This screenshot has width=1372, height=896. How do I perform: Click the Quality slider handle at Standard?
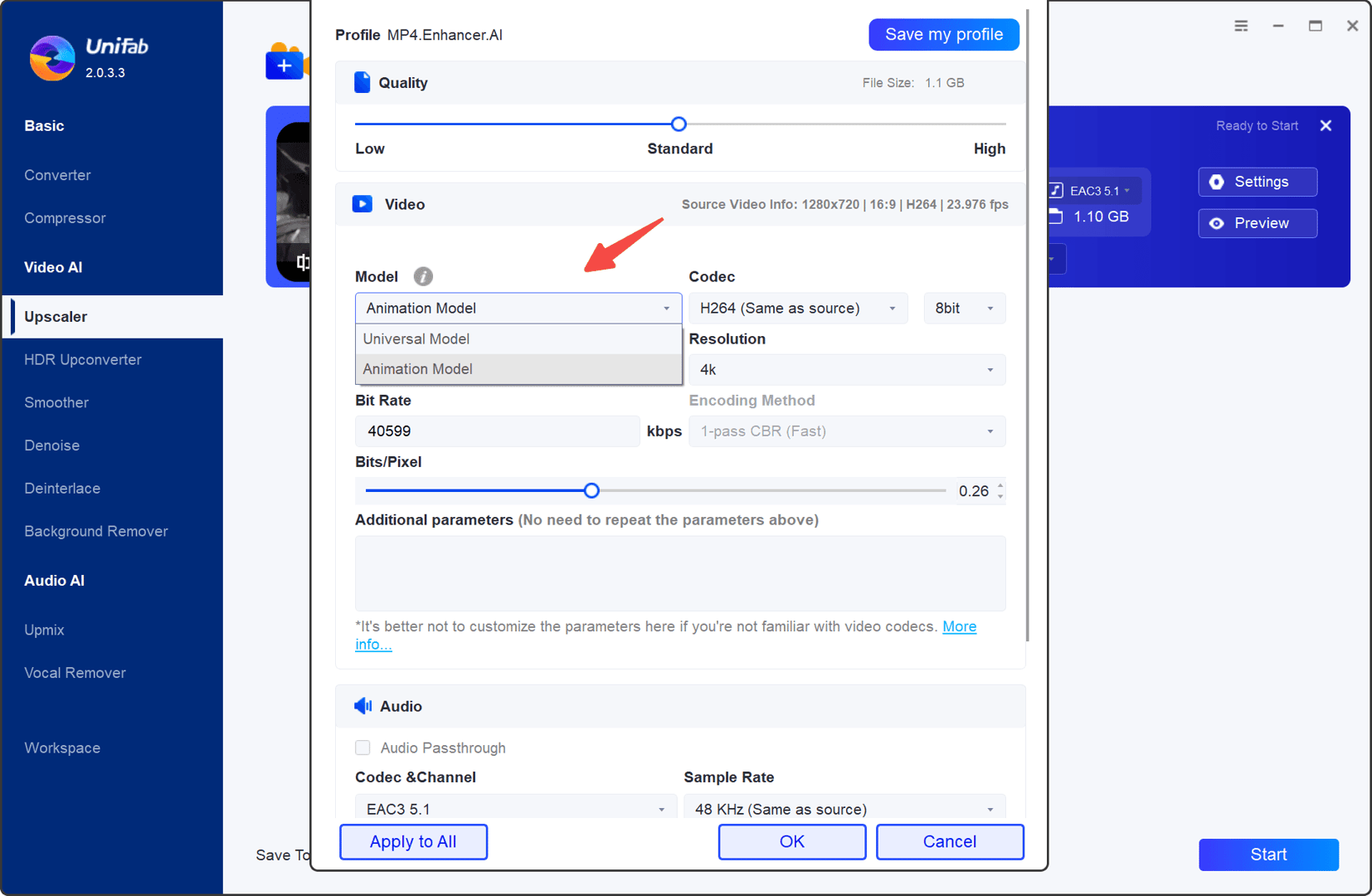pyautogui.click(x=679, y=124)
